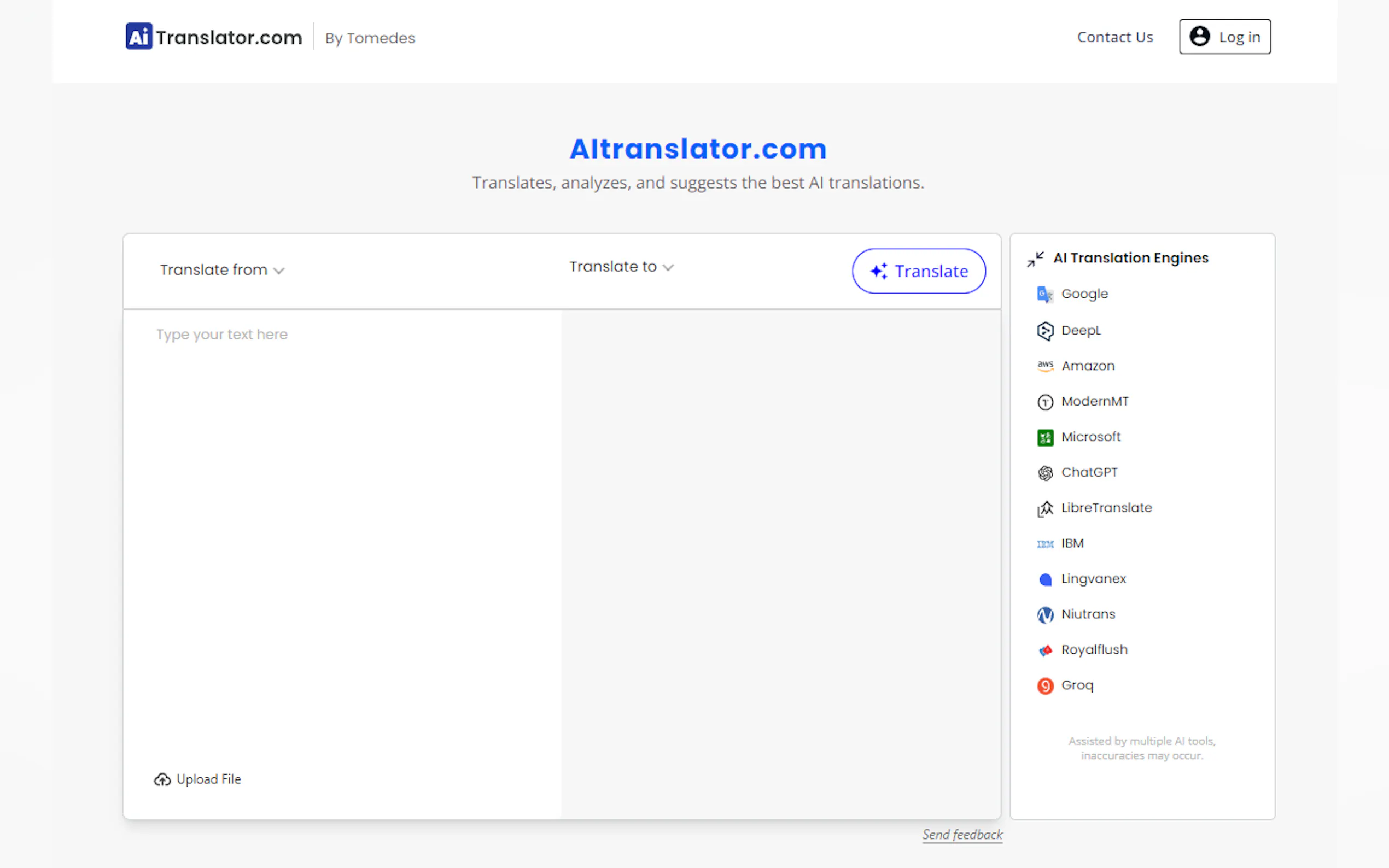1389x868 pixels.
Task: Click the Log in button
Action: click(x=1224, y=37)
